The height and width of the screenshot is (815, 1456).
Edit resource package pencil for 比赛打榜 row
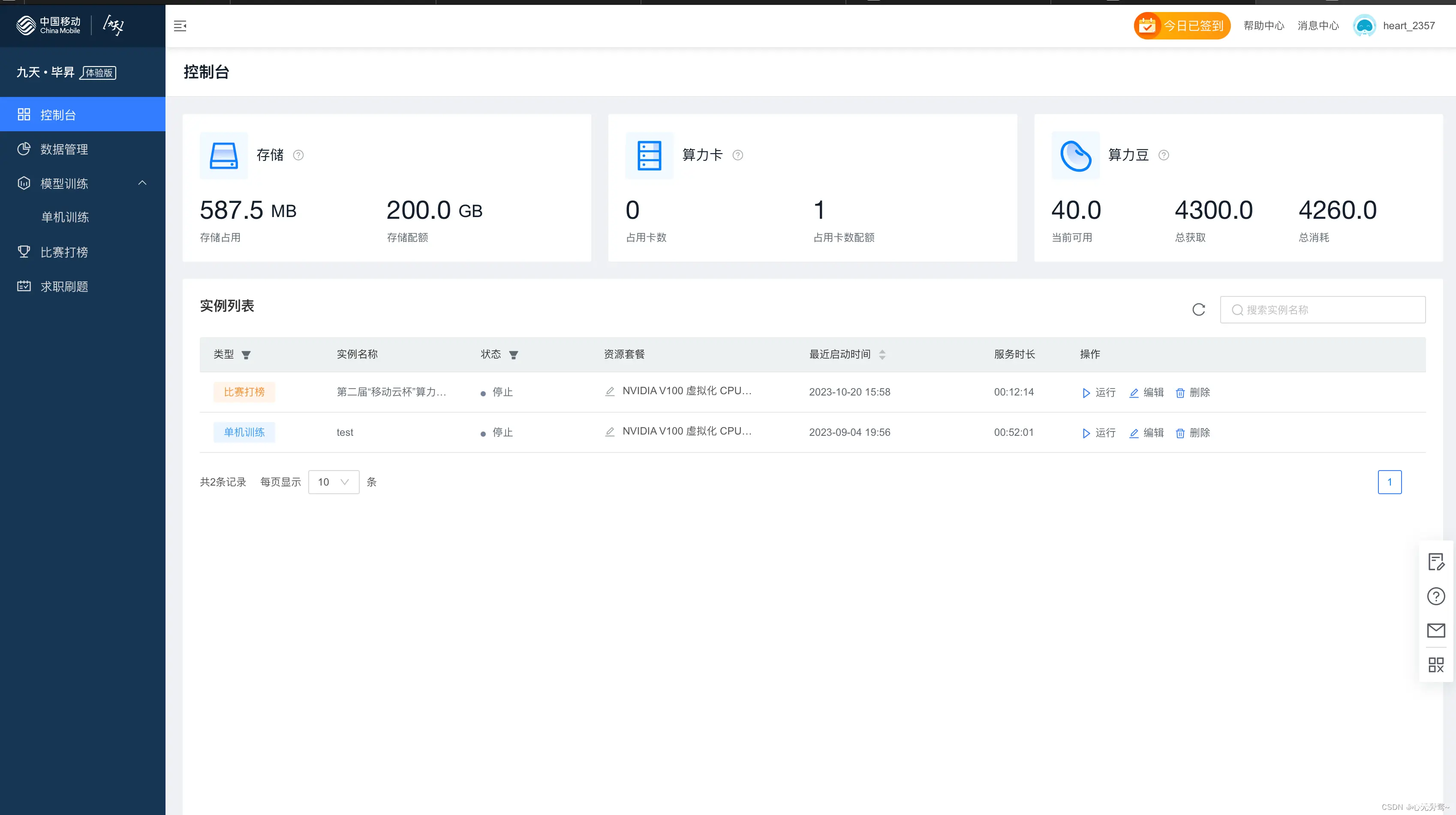click(x=610, y=391)
